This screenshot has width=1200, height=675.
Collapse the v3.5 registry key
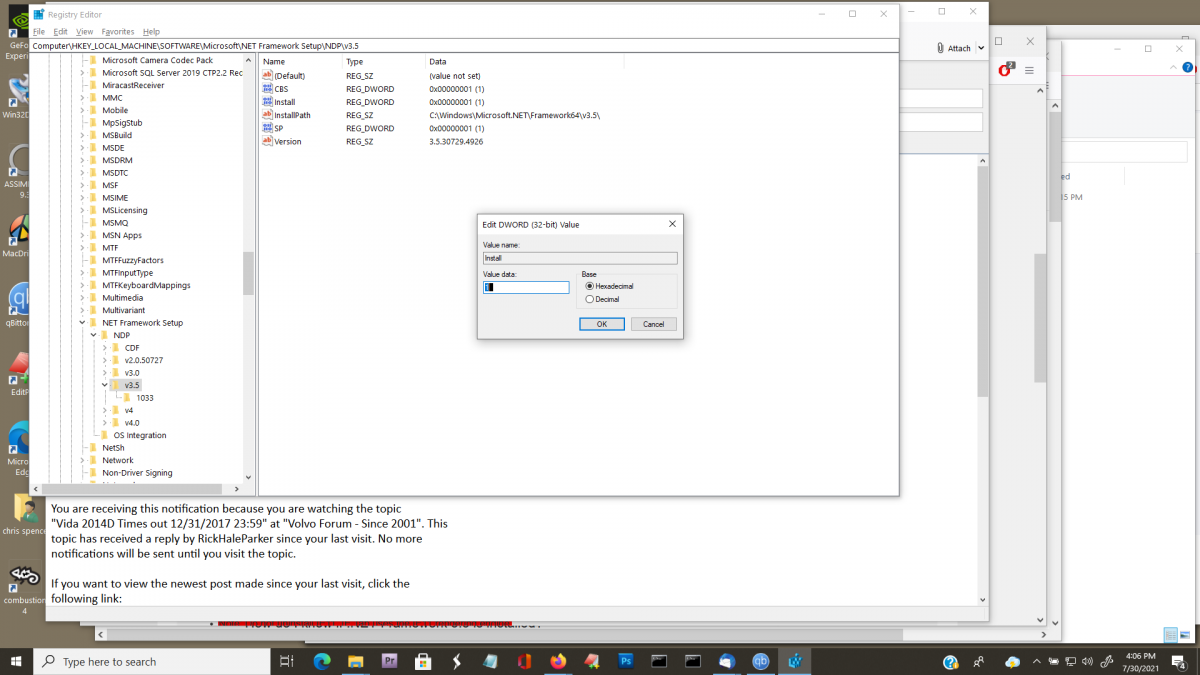pos(104,384)
